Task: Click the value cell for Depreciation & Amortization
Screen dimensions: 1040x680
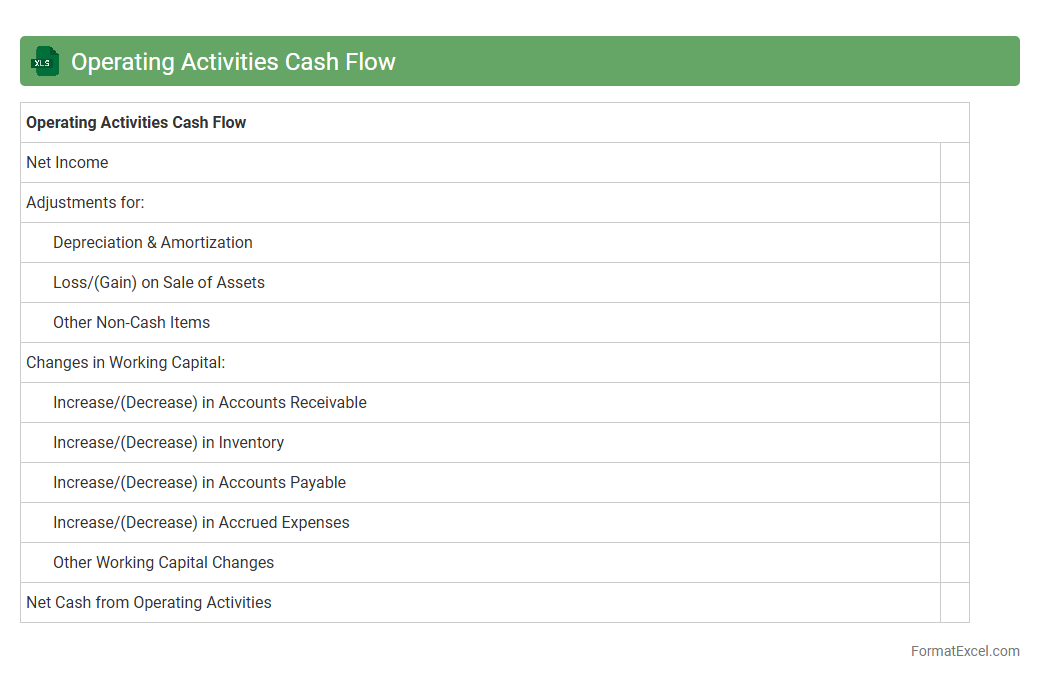Action: 954,243
